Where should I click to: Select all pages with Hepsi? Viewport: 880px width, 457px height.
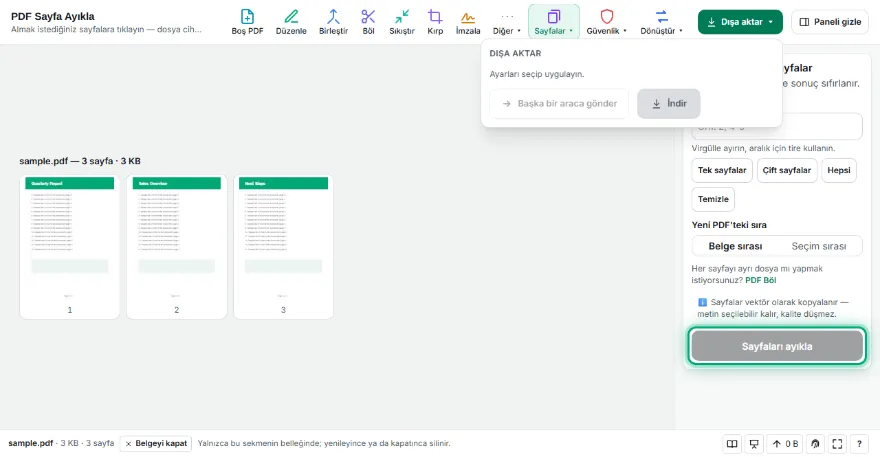coord(838,170)
